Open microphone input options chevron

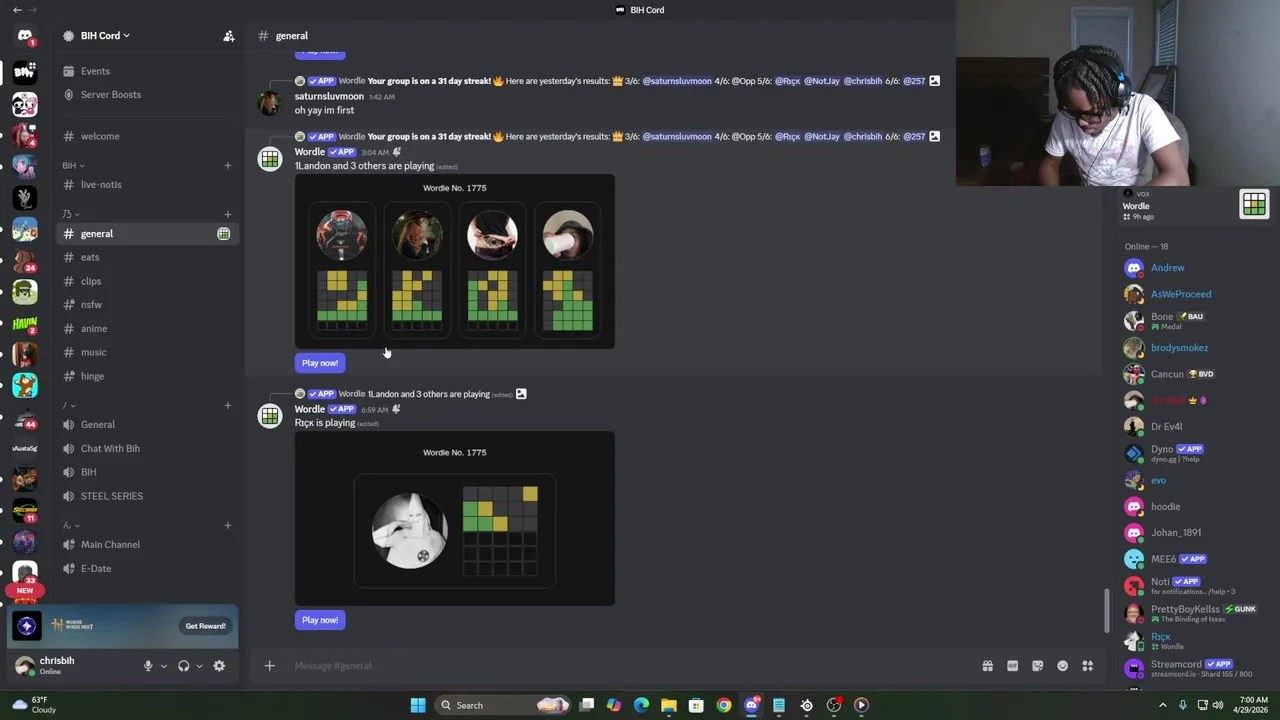[164, 666]
